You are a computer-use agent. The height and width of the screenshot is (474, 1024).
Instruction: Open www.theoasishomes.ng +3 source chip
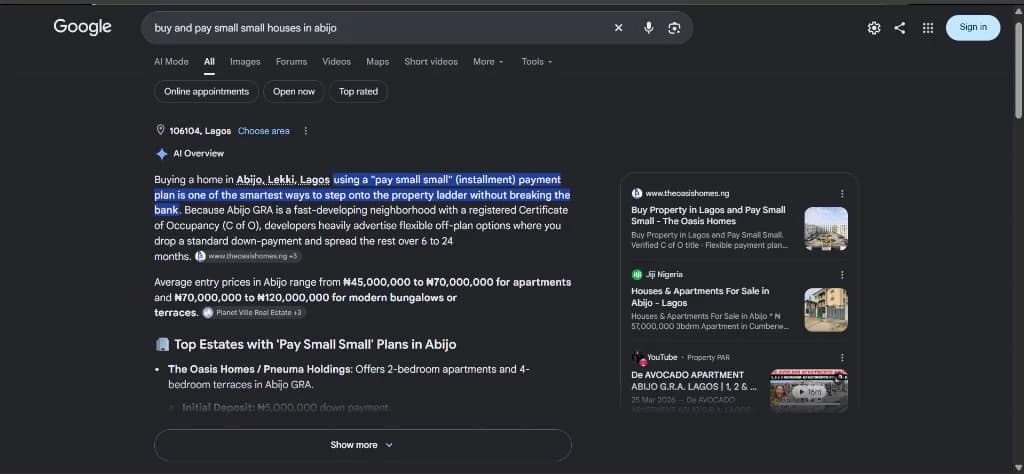248,256
